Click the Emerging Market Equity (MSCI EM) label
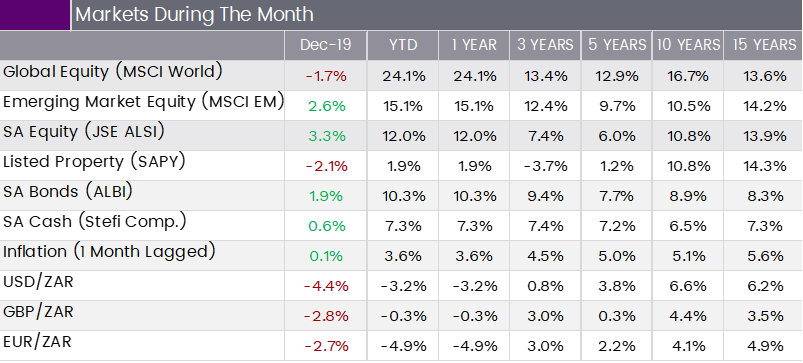Viewport: 803px width, 363px height. point(143,102)
